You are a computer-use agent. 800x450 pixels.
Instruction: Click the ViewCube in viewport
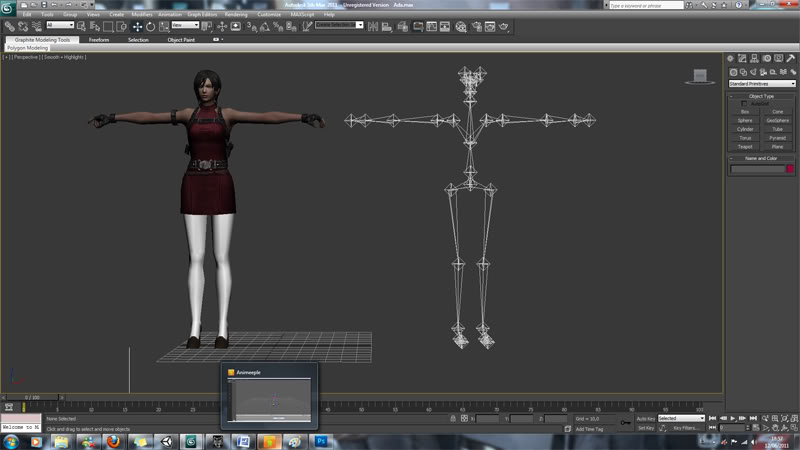(700, 77)
